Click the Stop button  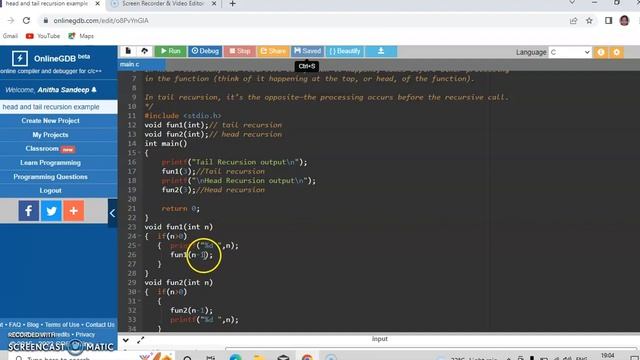point(240,51)
